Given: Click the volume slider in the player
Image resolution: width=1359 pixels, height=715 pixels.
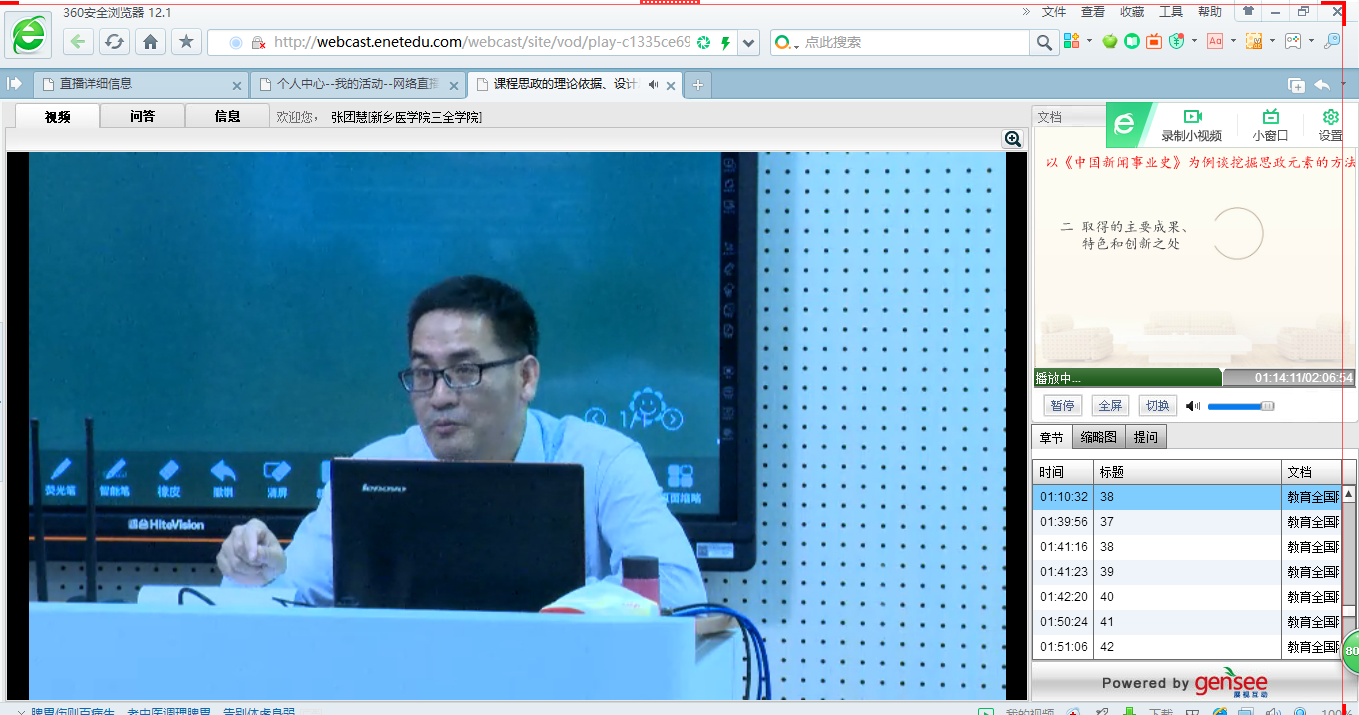Looking at the screenshot, I should tap(1240, 406).
